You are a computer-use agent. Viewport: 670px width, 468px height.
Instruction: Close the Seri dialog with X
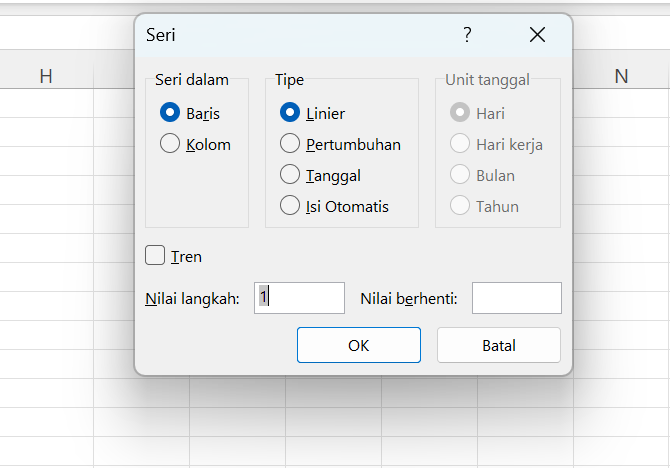tap(537, 35)
